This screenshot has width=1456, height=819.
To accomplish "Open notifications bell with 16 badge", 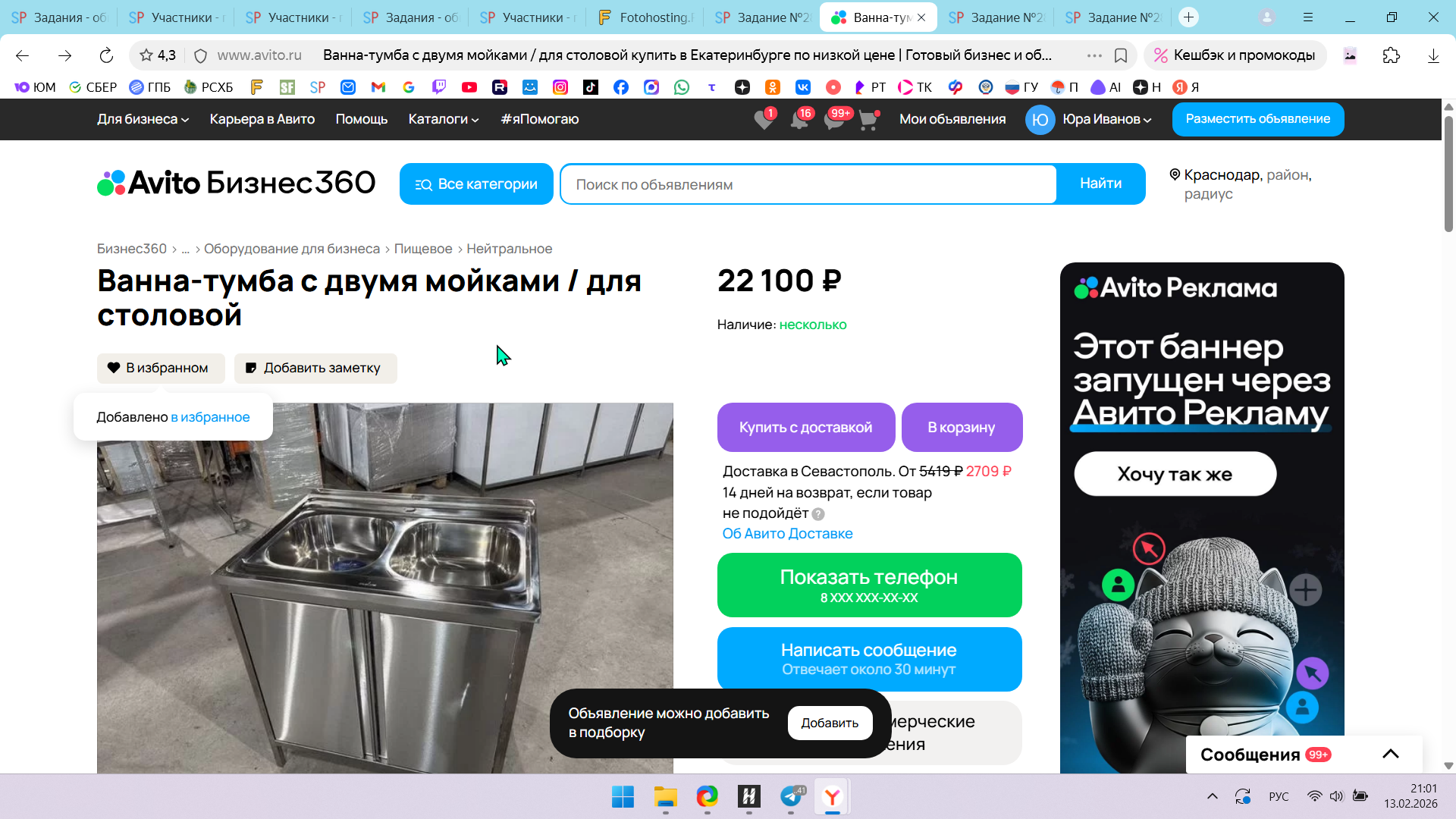I will coord(799,120).
